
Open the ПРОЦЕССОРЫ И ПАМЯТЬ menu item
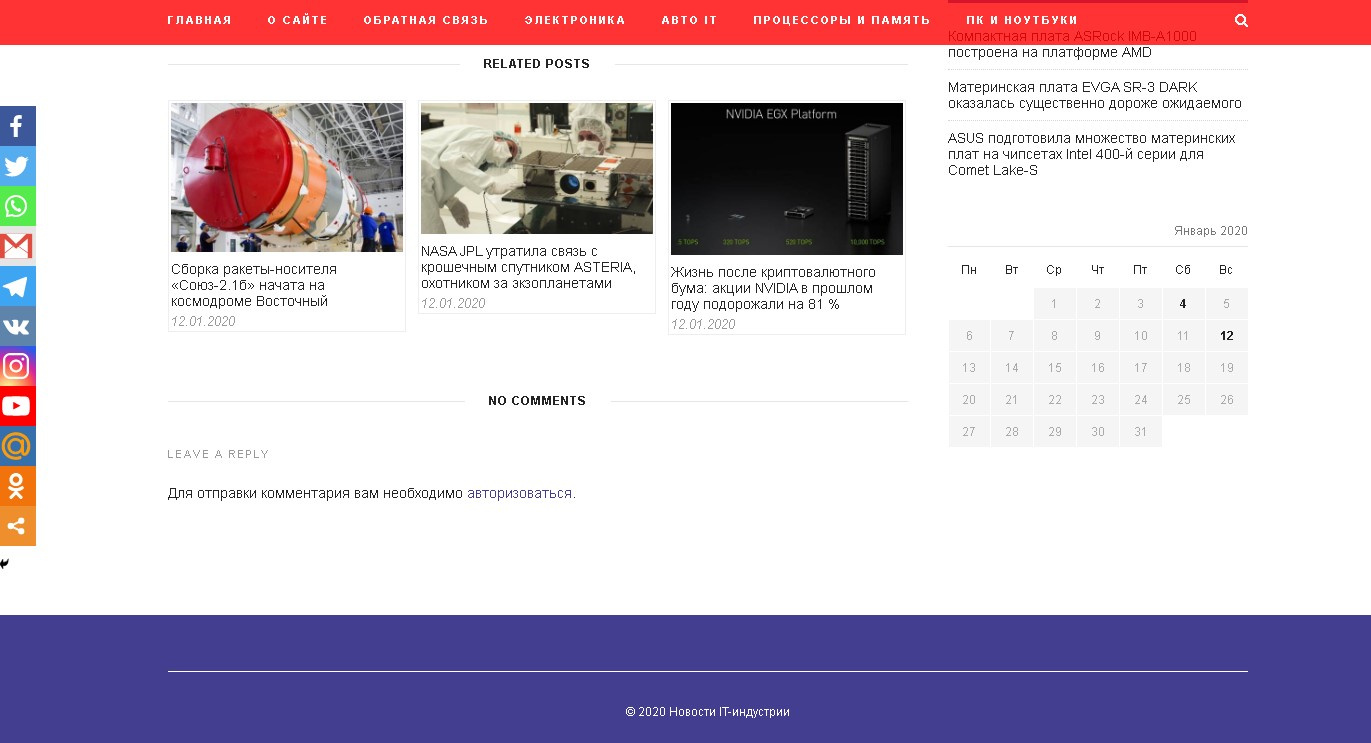[x=842, y=20]
